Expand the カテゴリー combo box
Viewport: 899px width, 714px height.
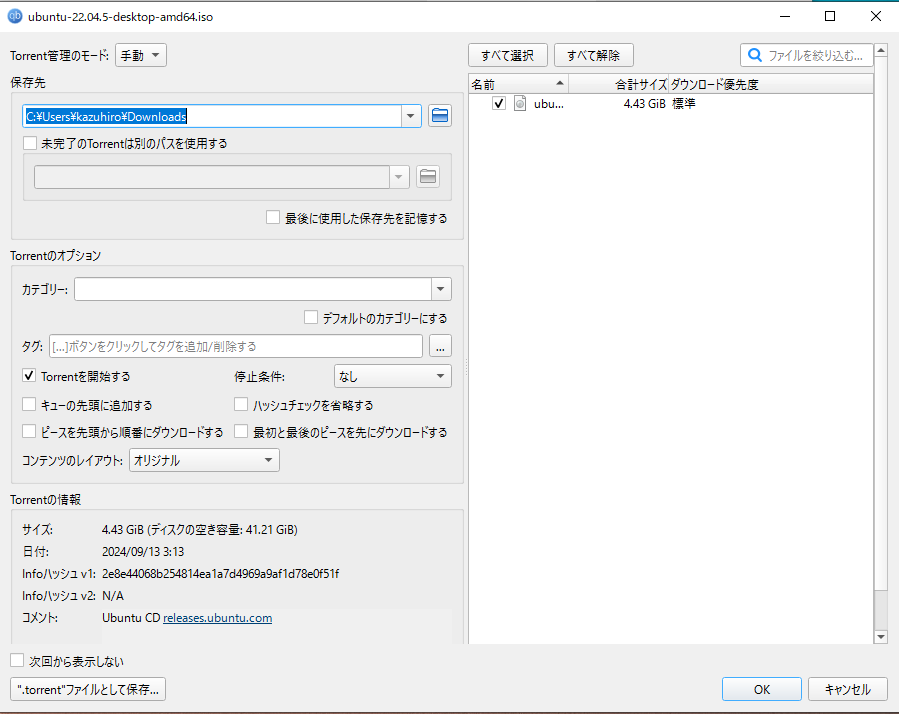[x=441, y=290]
